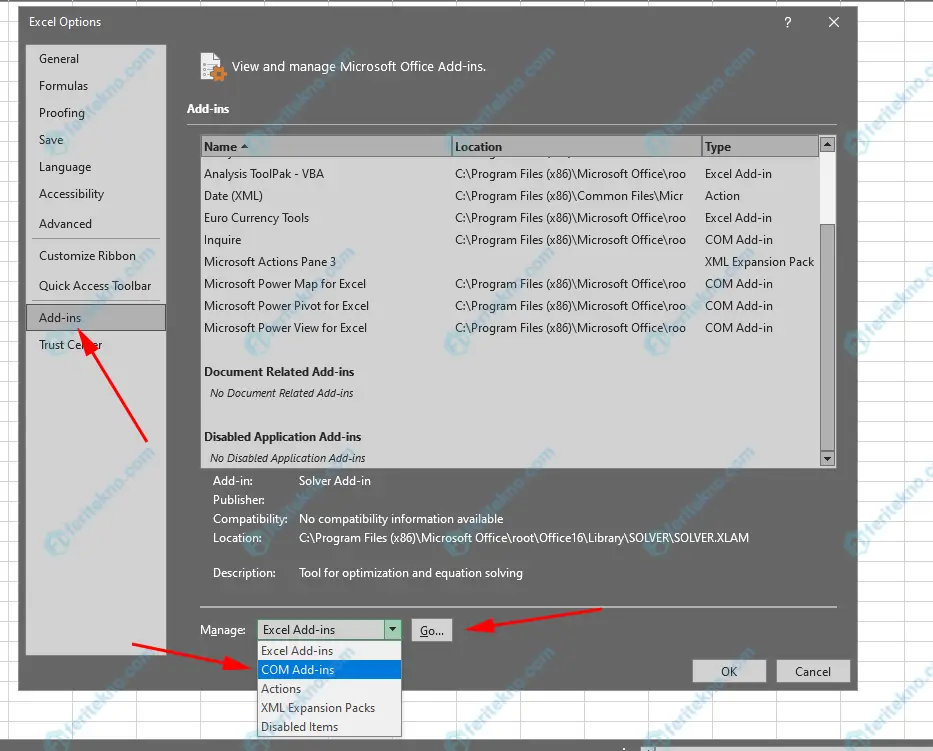Choose Disabled Items from Manage list
The height and width of the screenshot is (751, 933).
(329, 727)
